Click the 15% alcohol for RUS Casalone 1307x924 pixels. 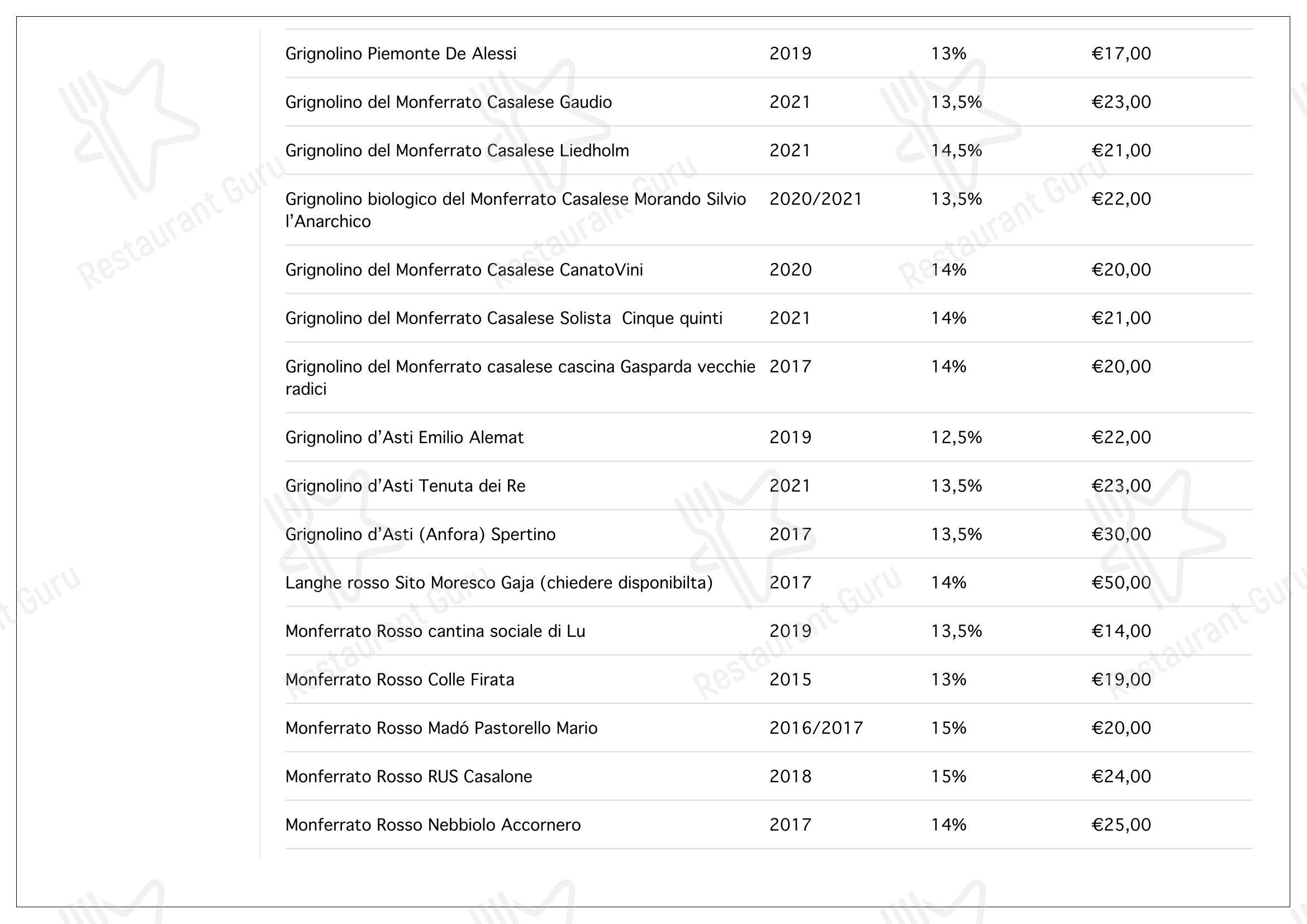tap(948, 776)
